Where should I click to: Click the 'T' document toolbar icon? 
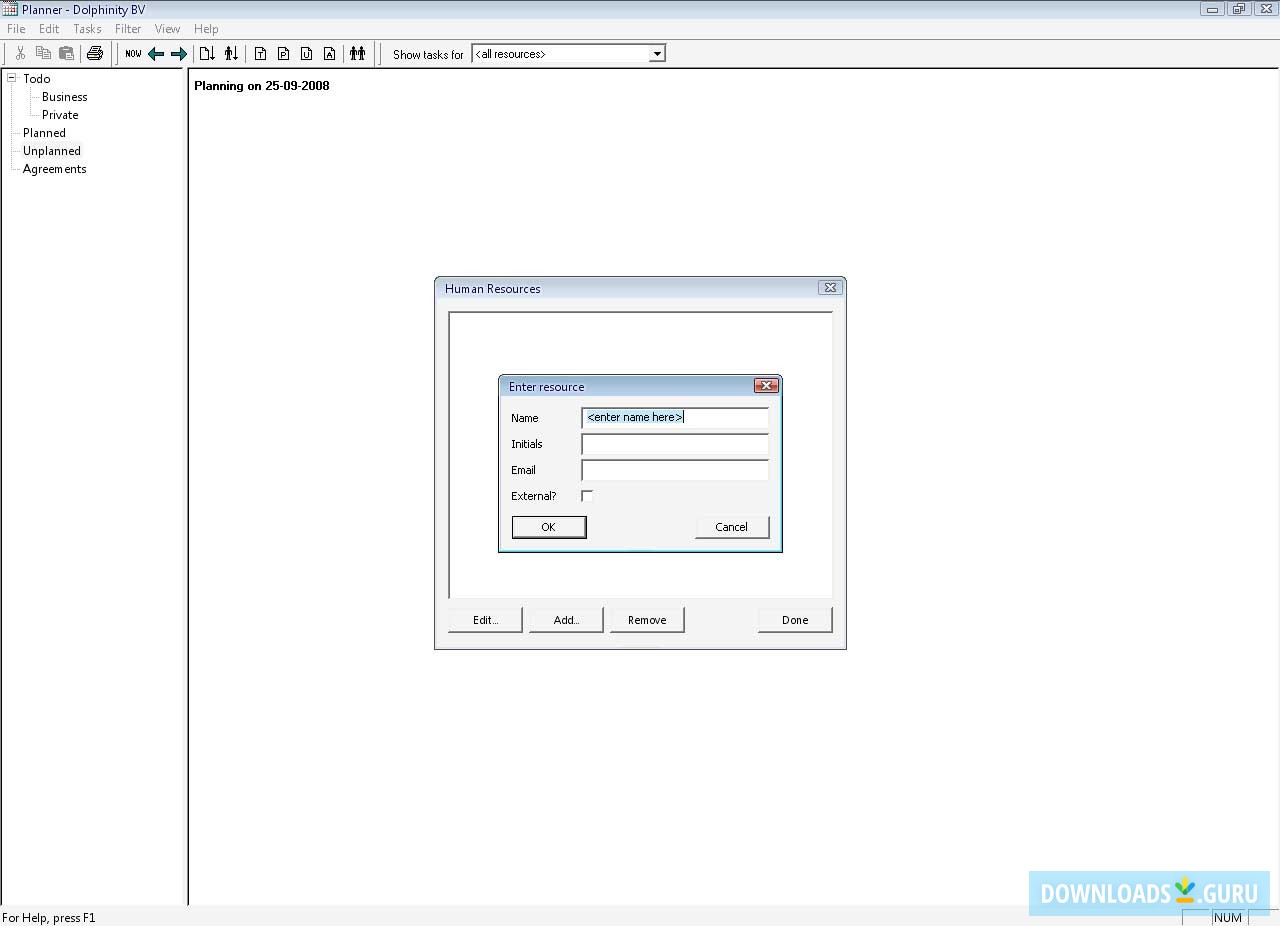[x=260, y=54]
